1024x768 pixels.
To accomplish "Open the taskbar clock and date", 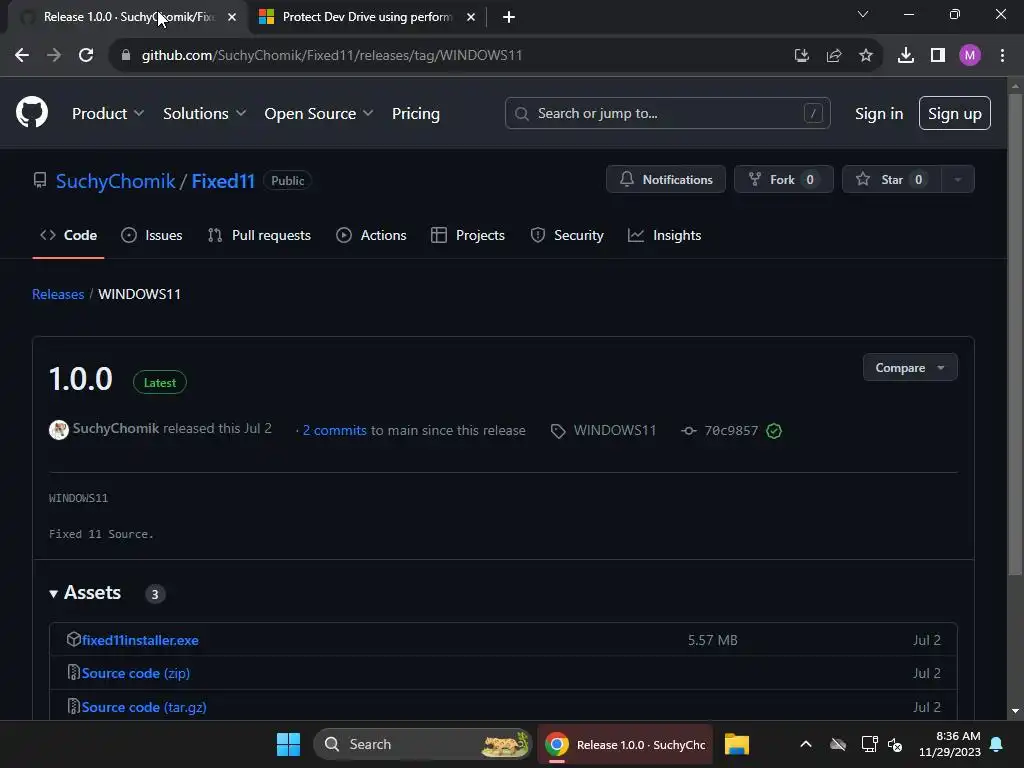I will click(950, 744).
